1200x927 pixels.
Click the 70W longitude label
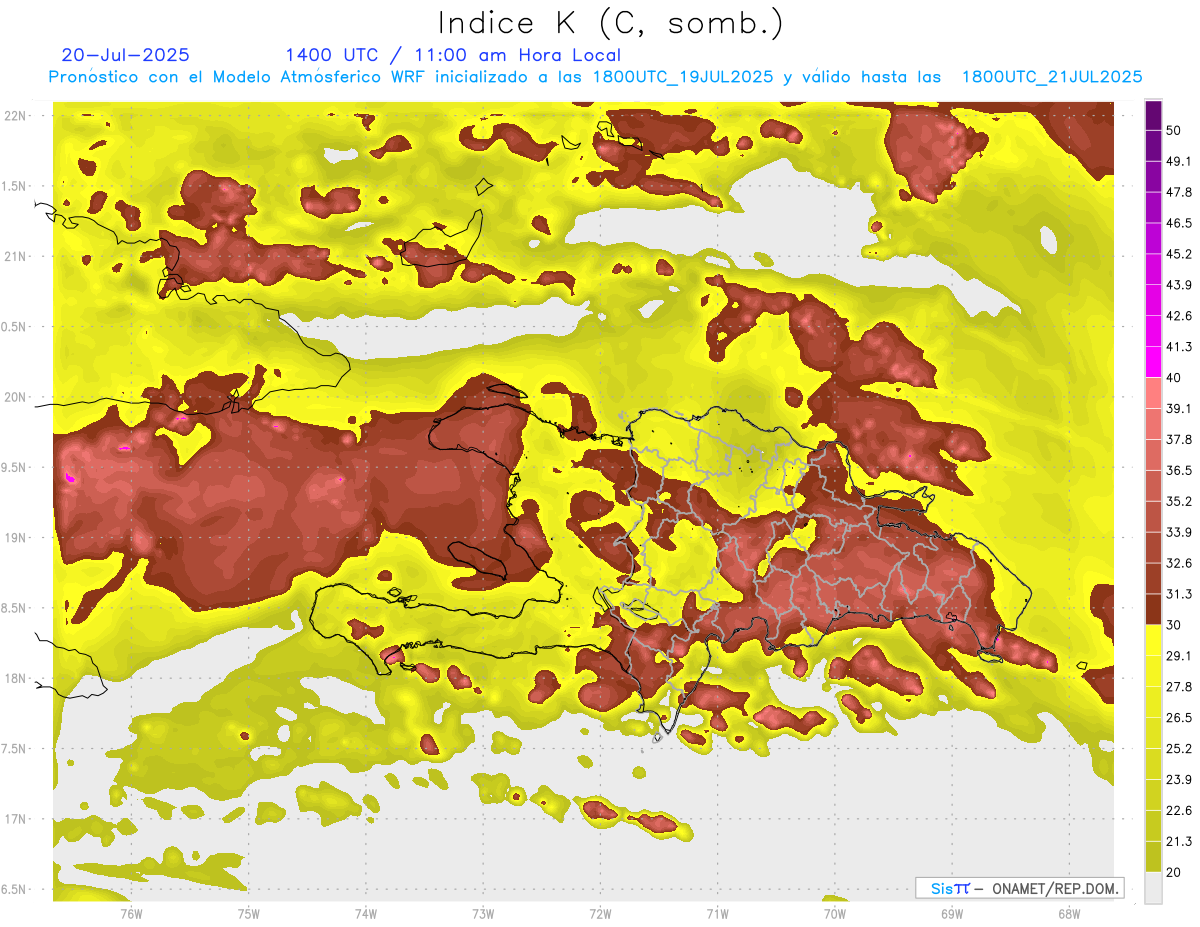point(835,914)
